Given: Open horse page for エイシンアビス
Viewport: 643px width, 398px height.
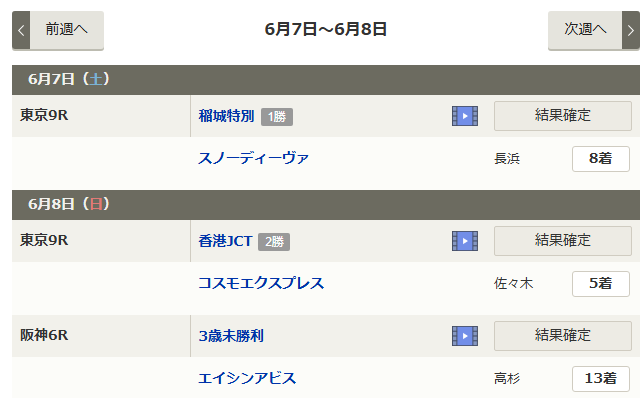Looking at the screenshot, I should (x=247, y=378).
